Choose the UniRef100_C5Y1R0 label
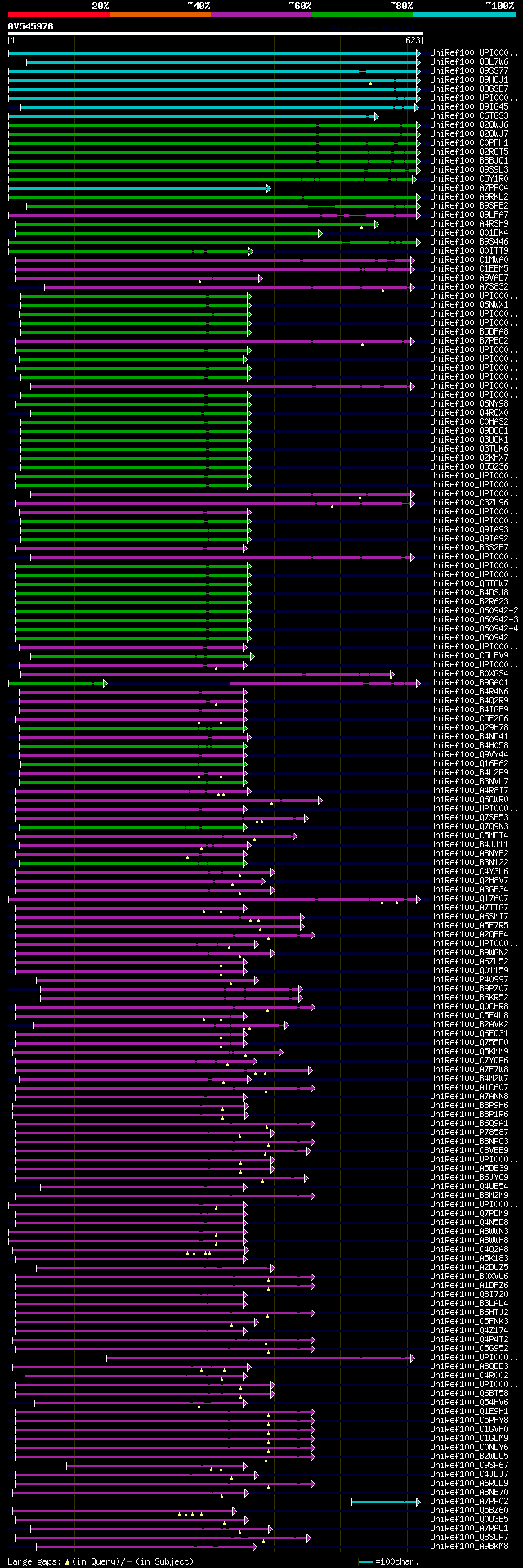This screenshot has width=523, height=1568. pyautogui.click(x=469, y=179)
